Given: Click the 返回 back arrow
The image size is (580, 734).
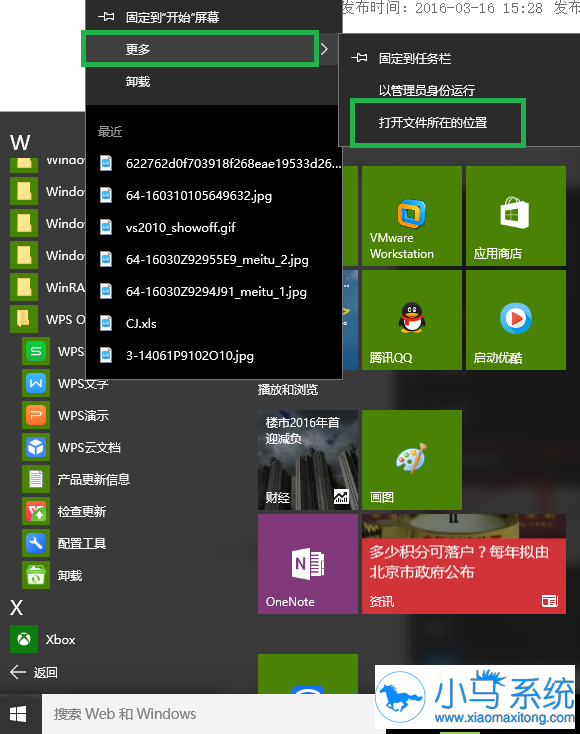Looking at the screenshot, I should [x=18, y=672].
